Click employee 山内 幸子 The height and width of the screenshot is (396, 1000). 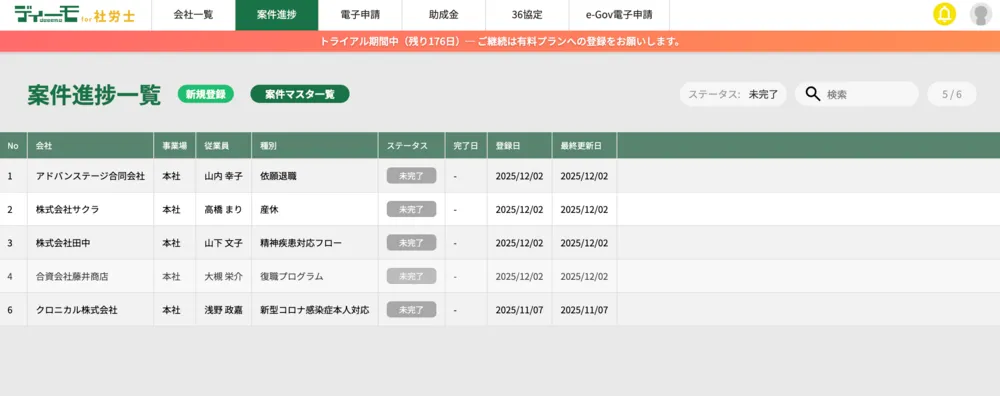(223, 176)
